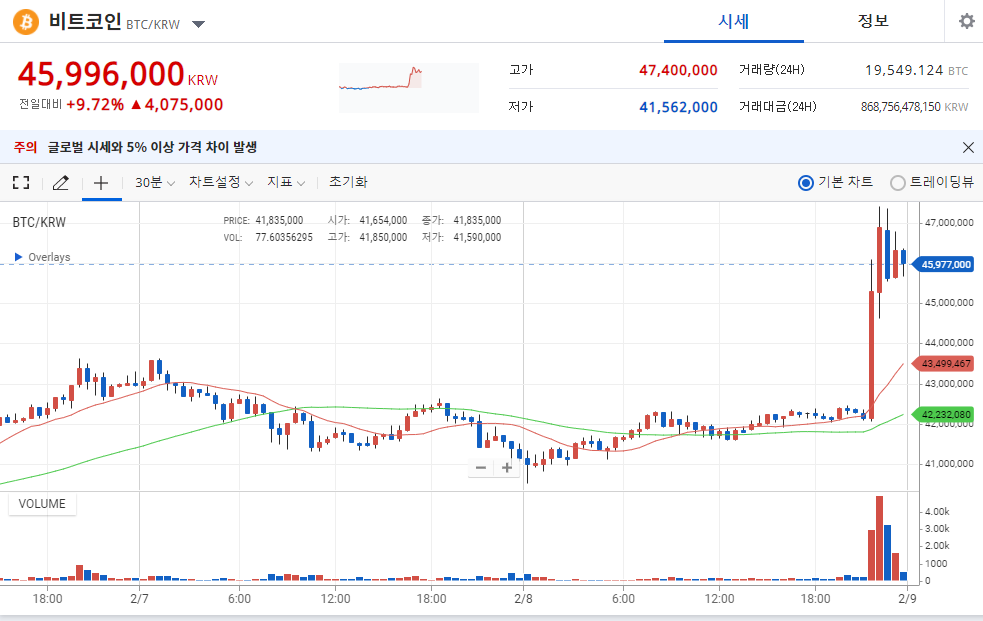Click the high price 47,400,000
983x621 pixels.
[678, 70]
